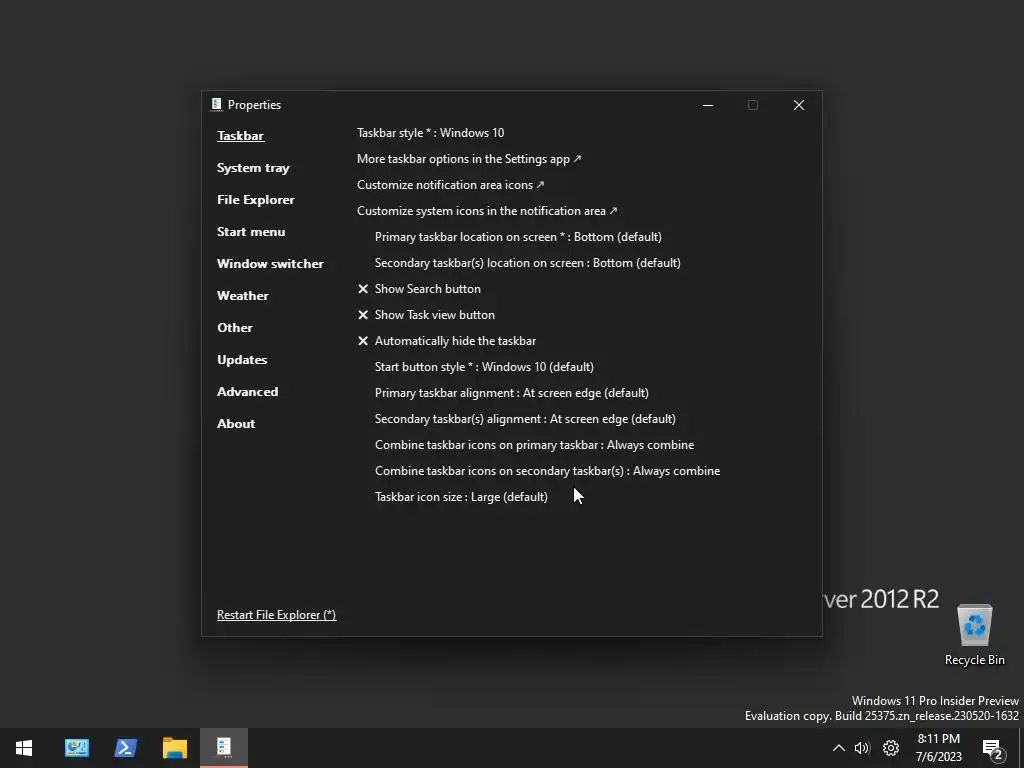Change Secondary taskbar(s) alignment setting

[525, 419]
